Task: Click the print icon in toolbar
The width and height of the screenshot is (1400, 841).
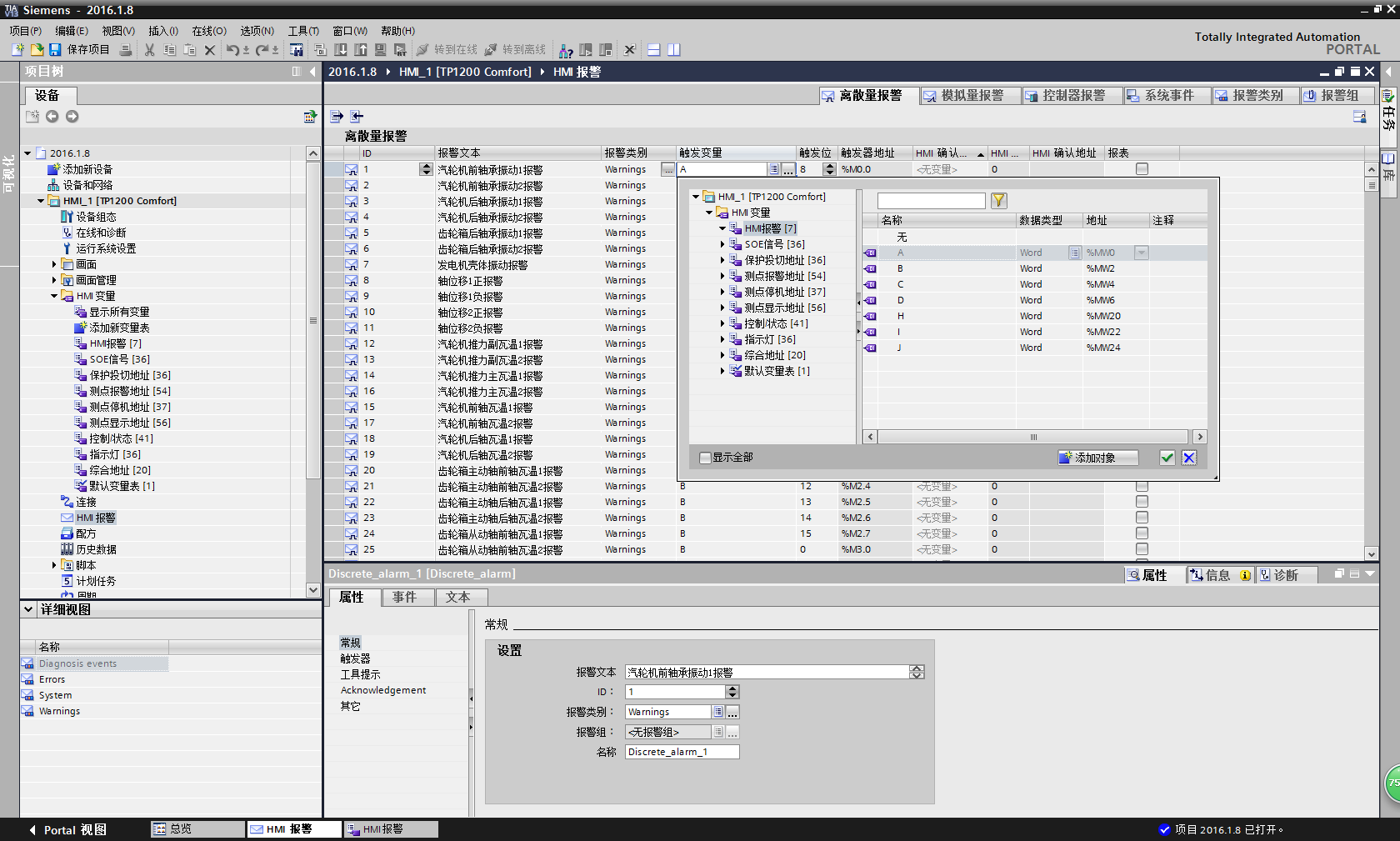Action: coord(126,50)
